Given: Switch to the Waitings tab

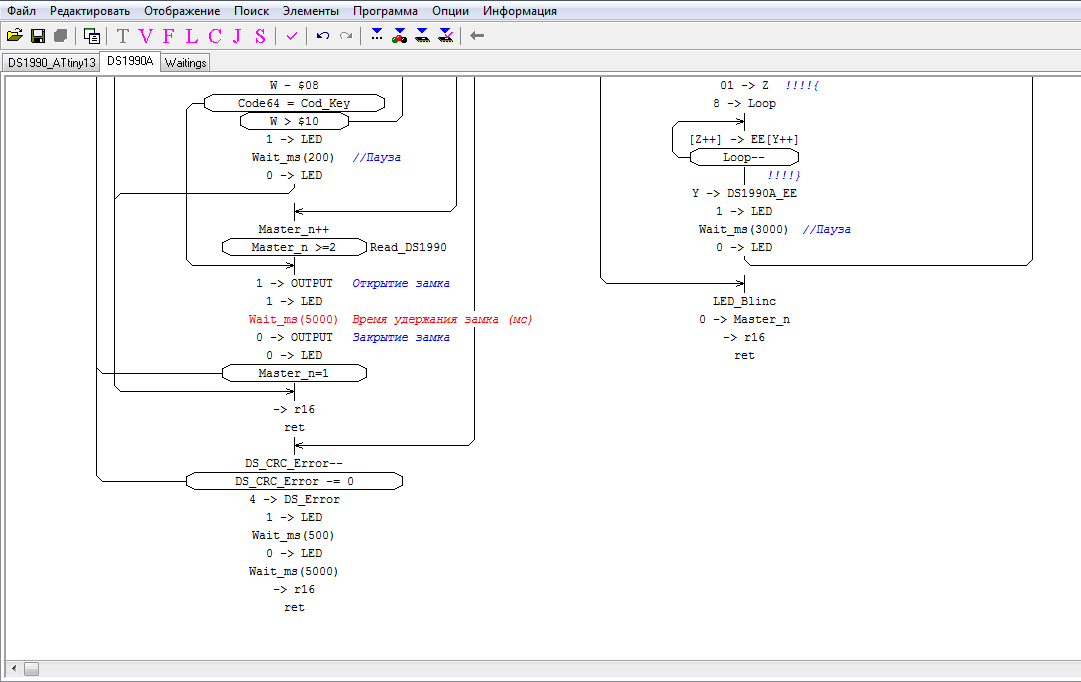Looking at the screenshot, I should [185, 62].
